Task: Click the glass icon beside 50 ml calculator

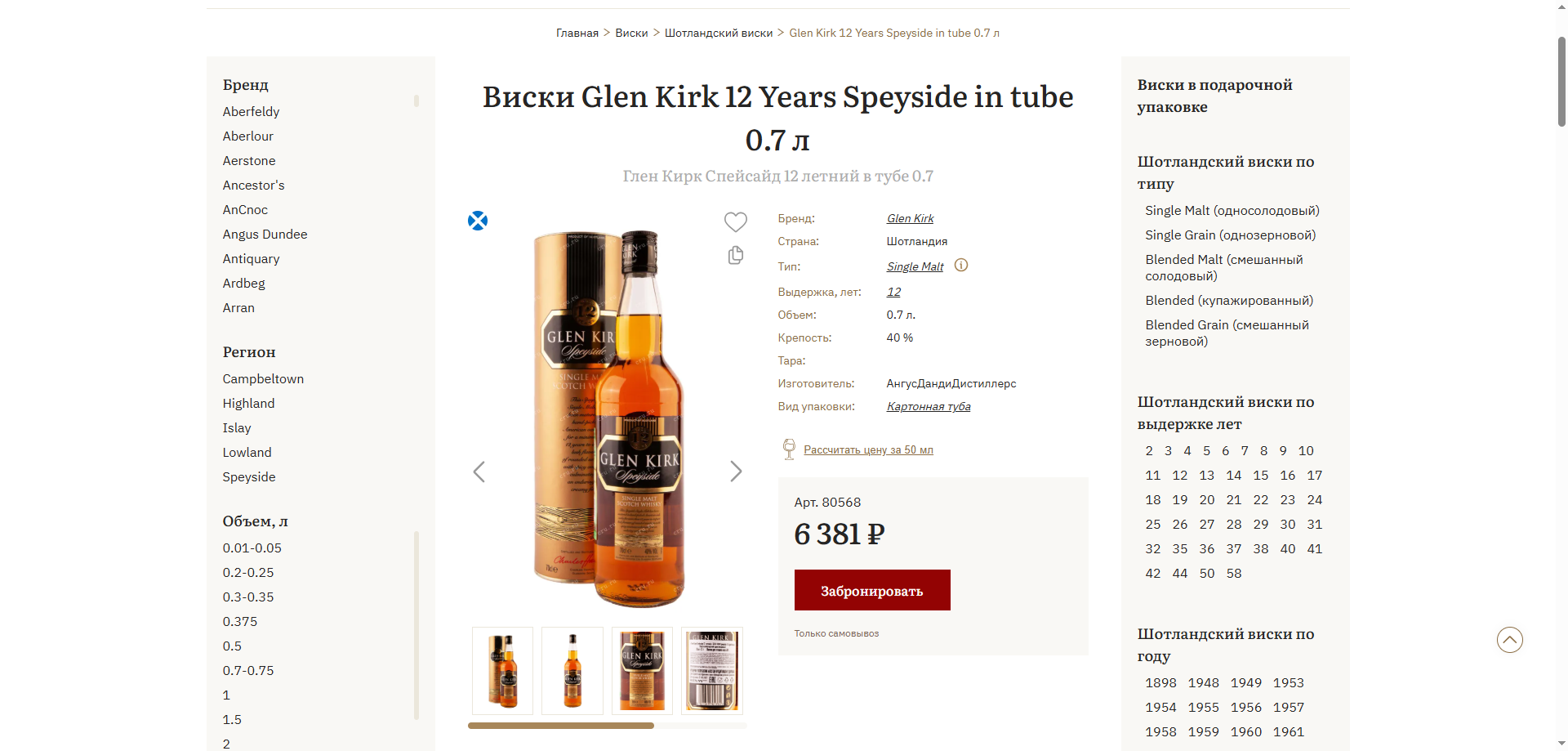Action: 789,449
